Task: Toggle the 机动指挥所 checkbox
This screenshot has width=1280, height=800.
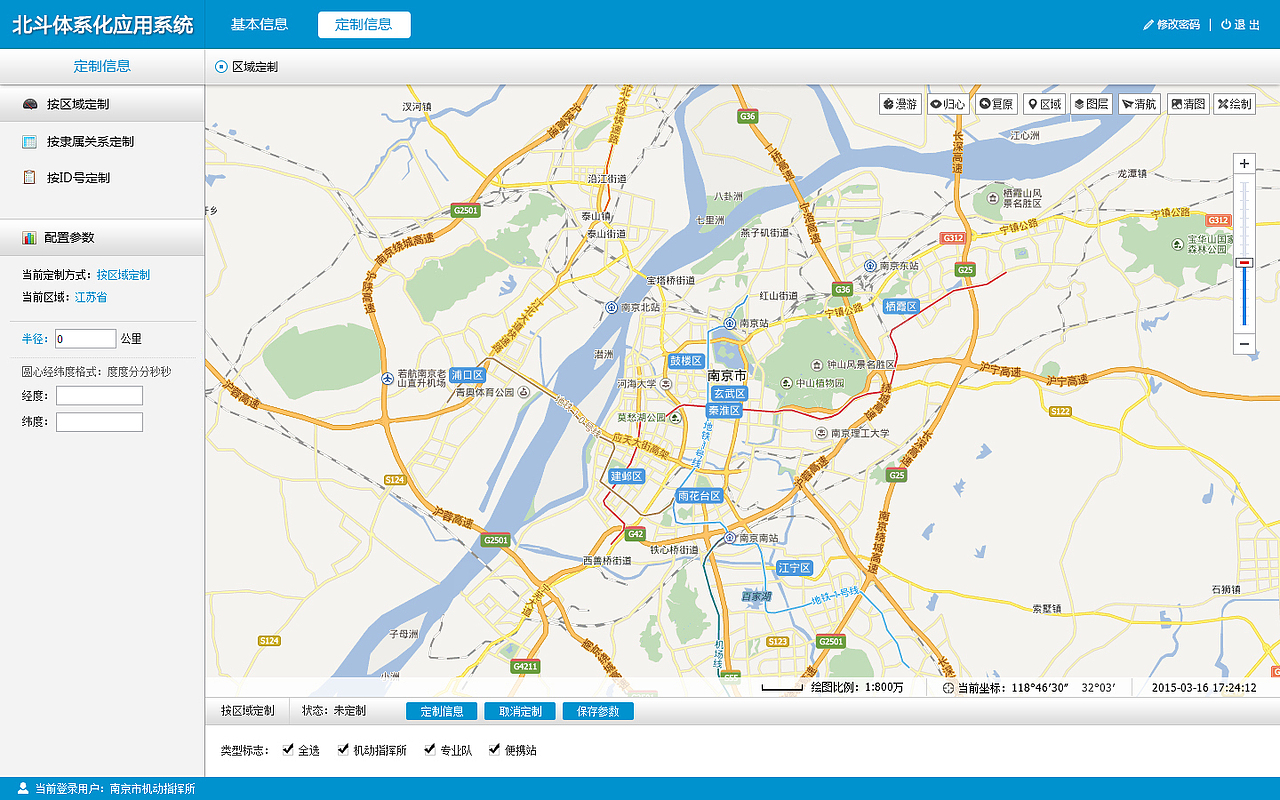Action: tap(343, 749)
